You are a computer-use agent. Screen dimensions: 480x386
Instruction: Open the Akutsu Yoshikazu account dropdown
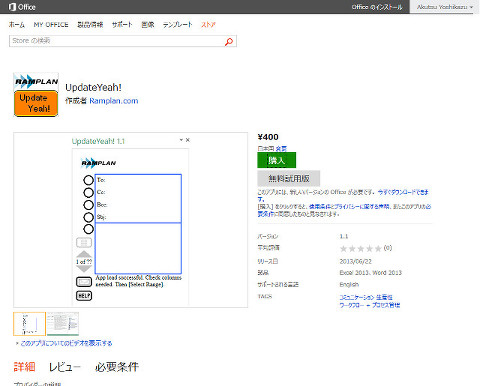(445, 7)
